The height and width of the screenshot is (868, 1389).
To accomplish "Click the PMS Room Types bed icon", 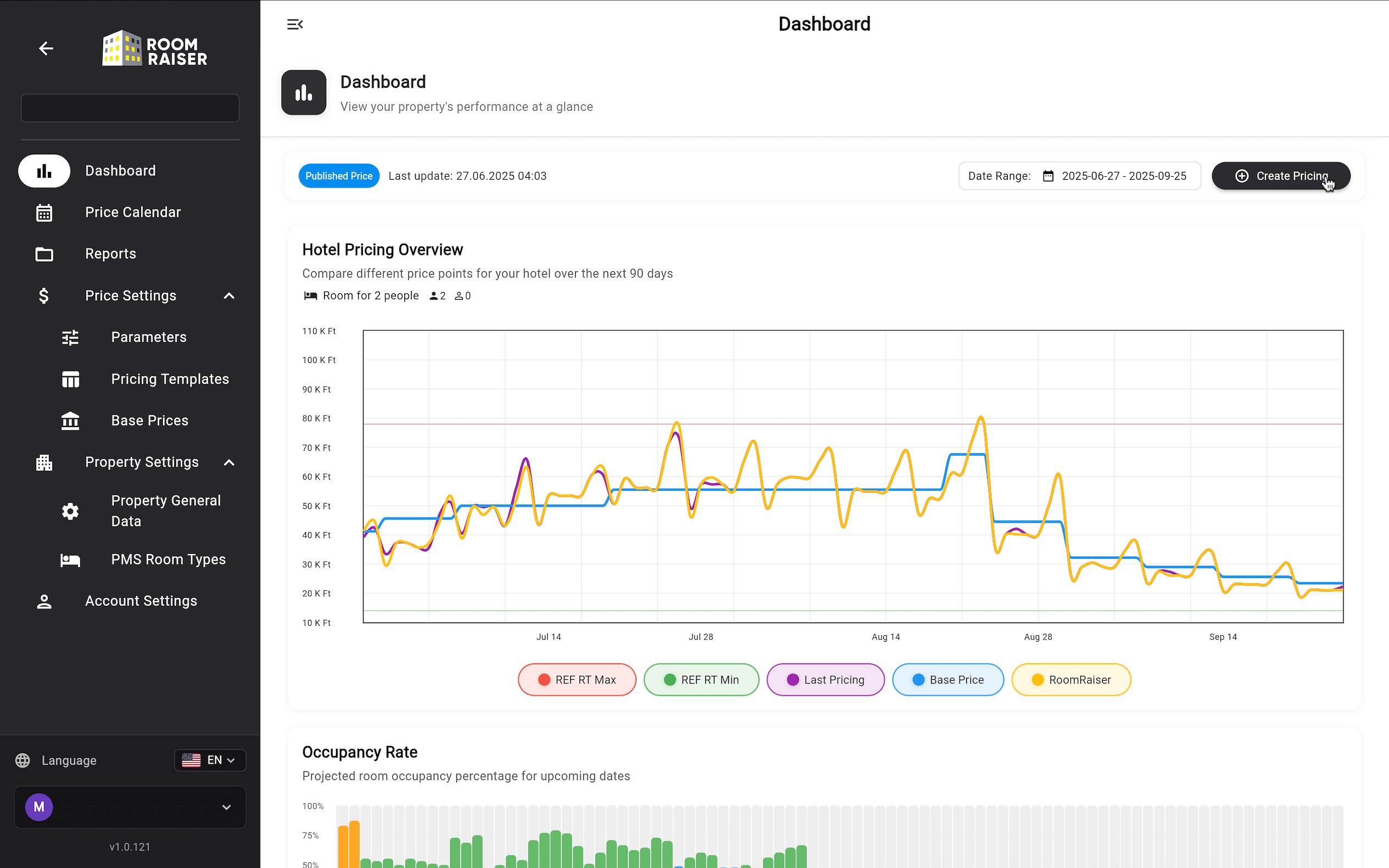I will pyautogui.click(x=70, y=559).
